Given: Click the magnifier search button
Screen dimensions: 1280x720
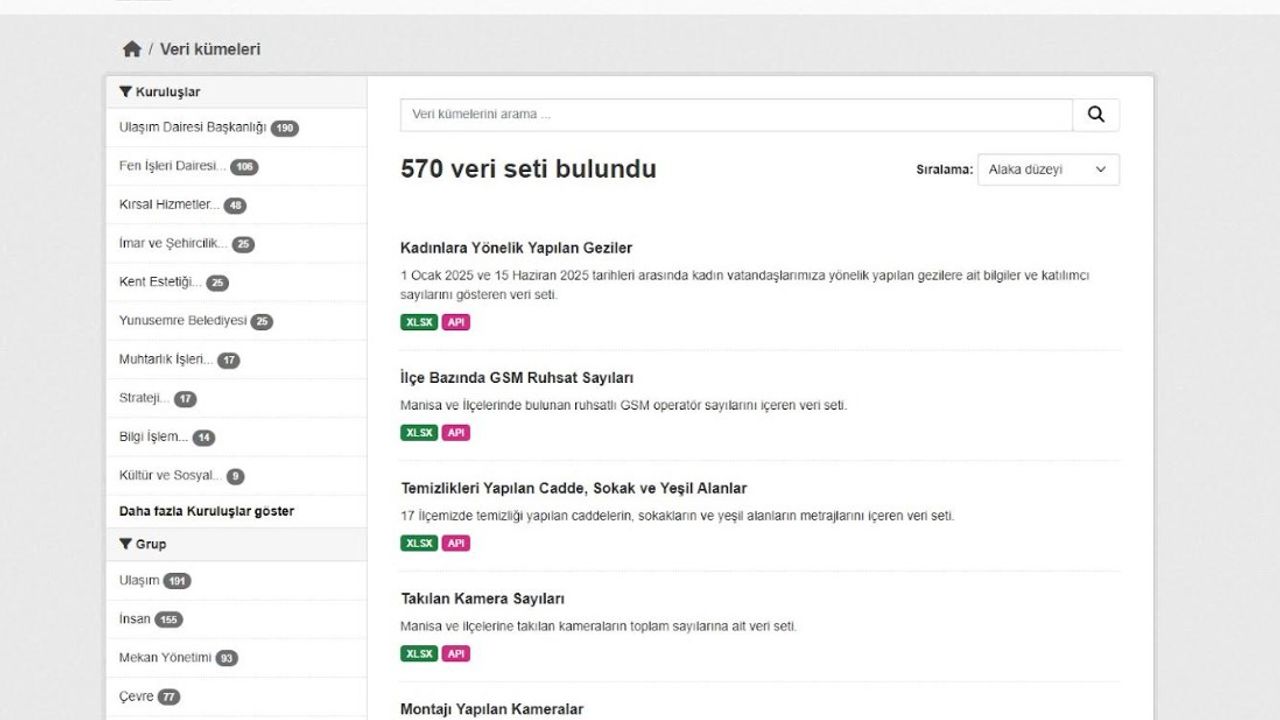Looking at the screenshot, I should [1096, 115].
